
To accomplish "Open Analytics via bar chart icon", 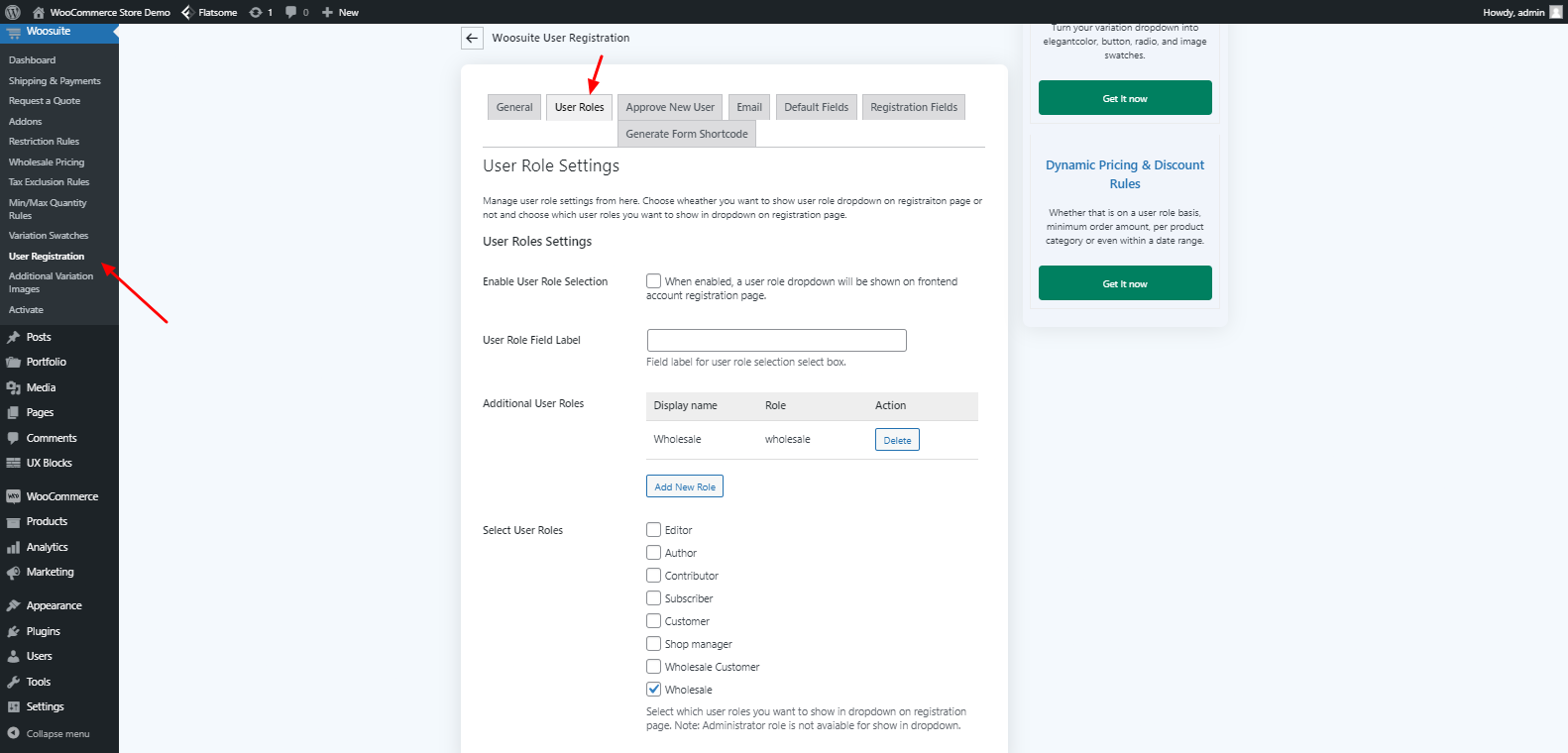I will pyautogui.click(x=13, y=547).
